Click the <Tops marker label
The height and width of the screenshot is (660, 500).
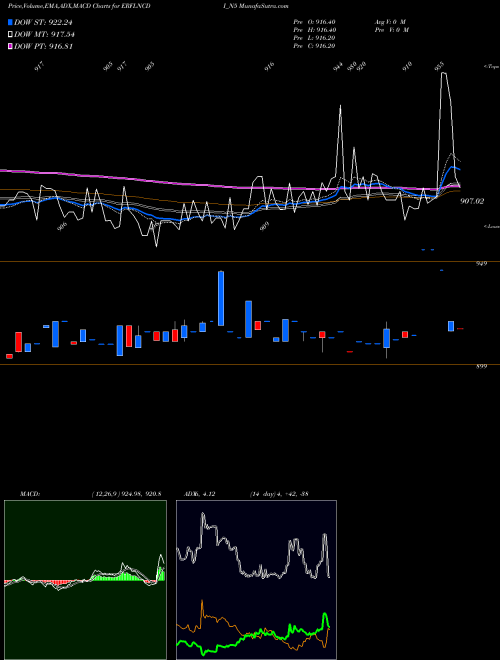click(x=491, y=67)
